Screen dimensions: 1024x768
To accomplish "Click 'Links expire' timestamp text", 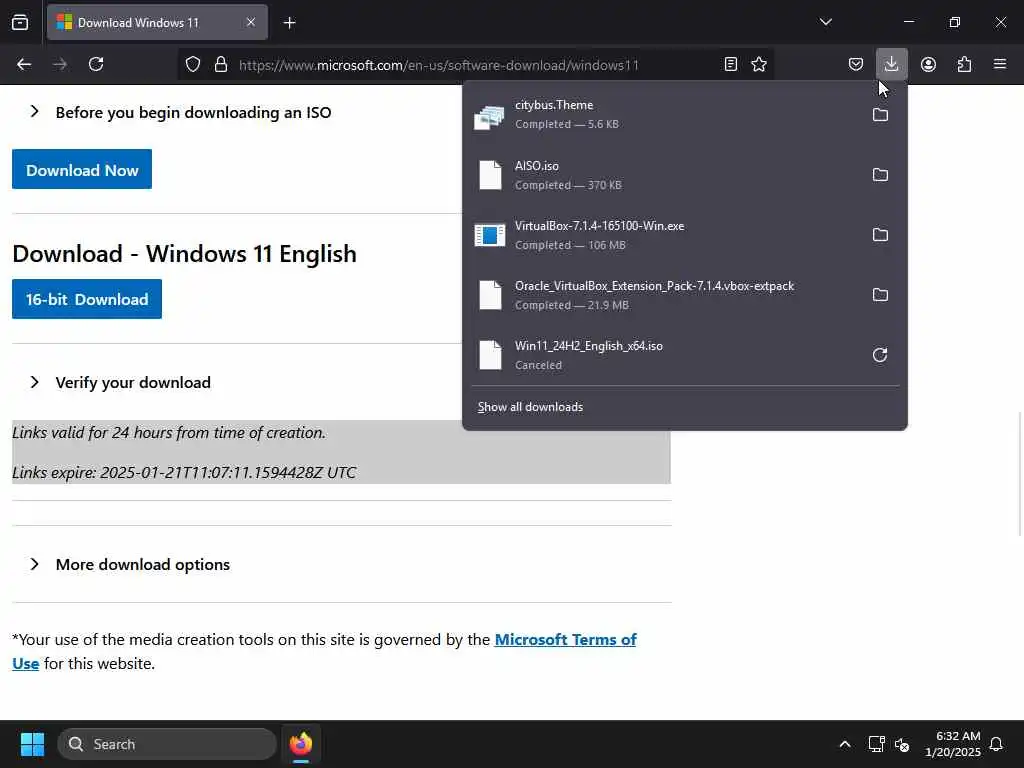I will point(184,472).
